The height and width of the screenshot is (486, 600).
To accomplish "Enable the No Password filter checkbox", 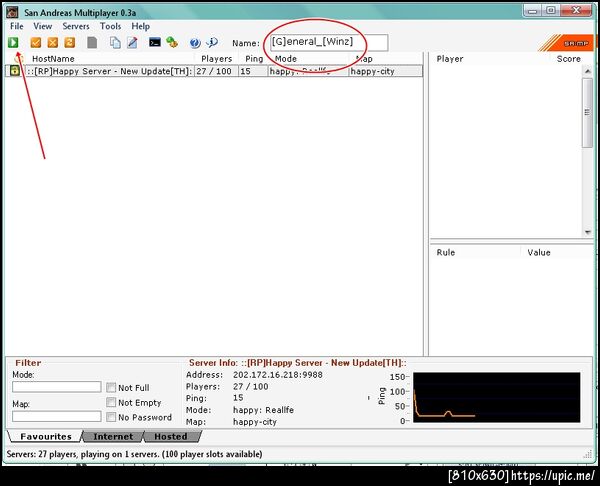I will point(111,417).
